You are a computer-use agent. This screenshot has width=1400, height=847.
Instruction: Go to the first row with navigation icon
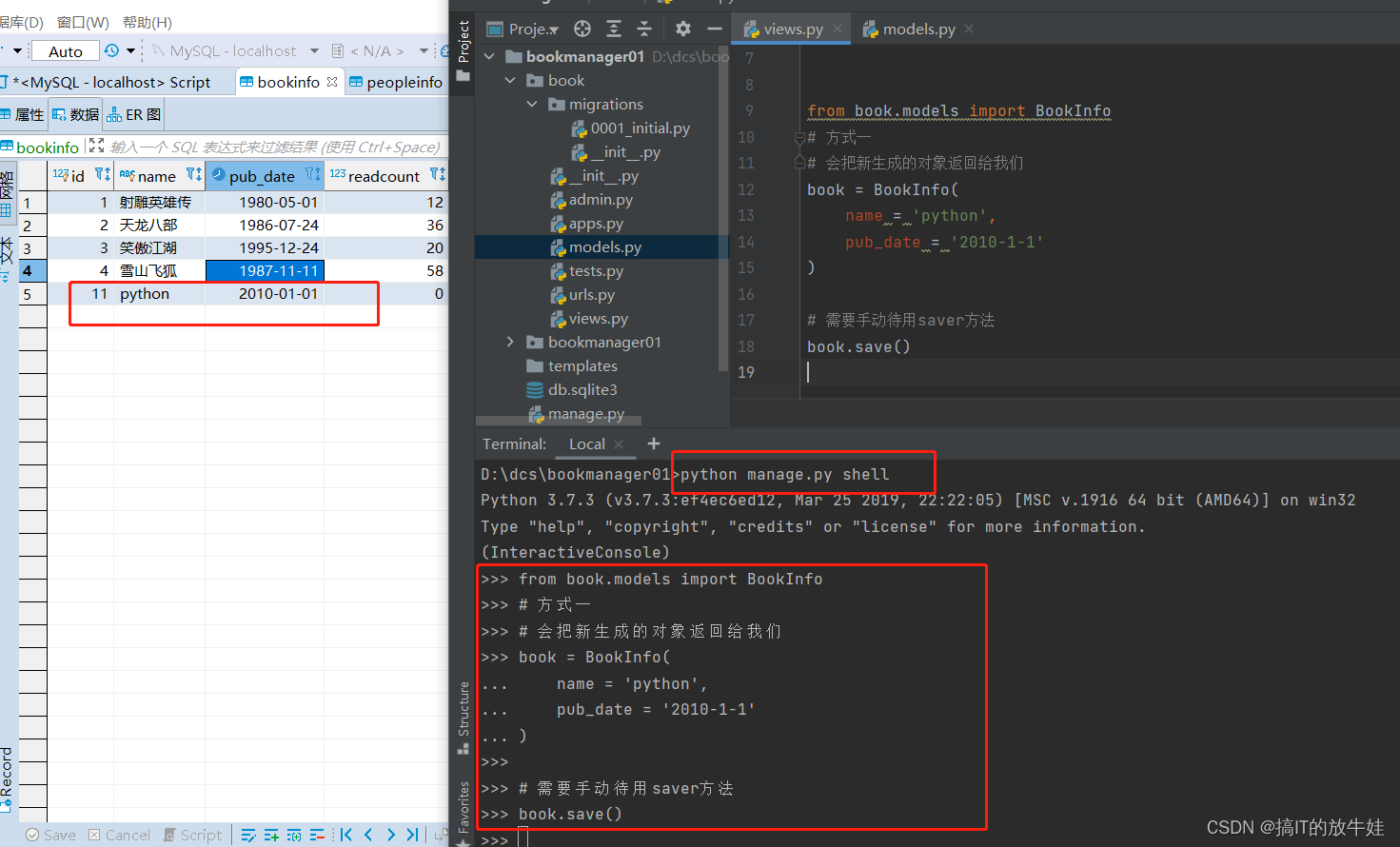[346, 835]
